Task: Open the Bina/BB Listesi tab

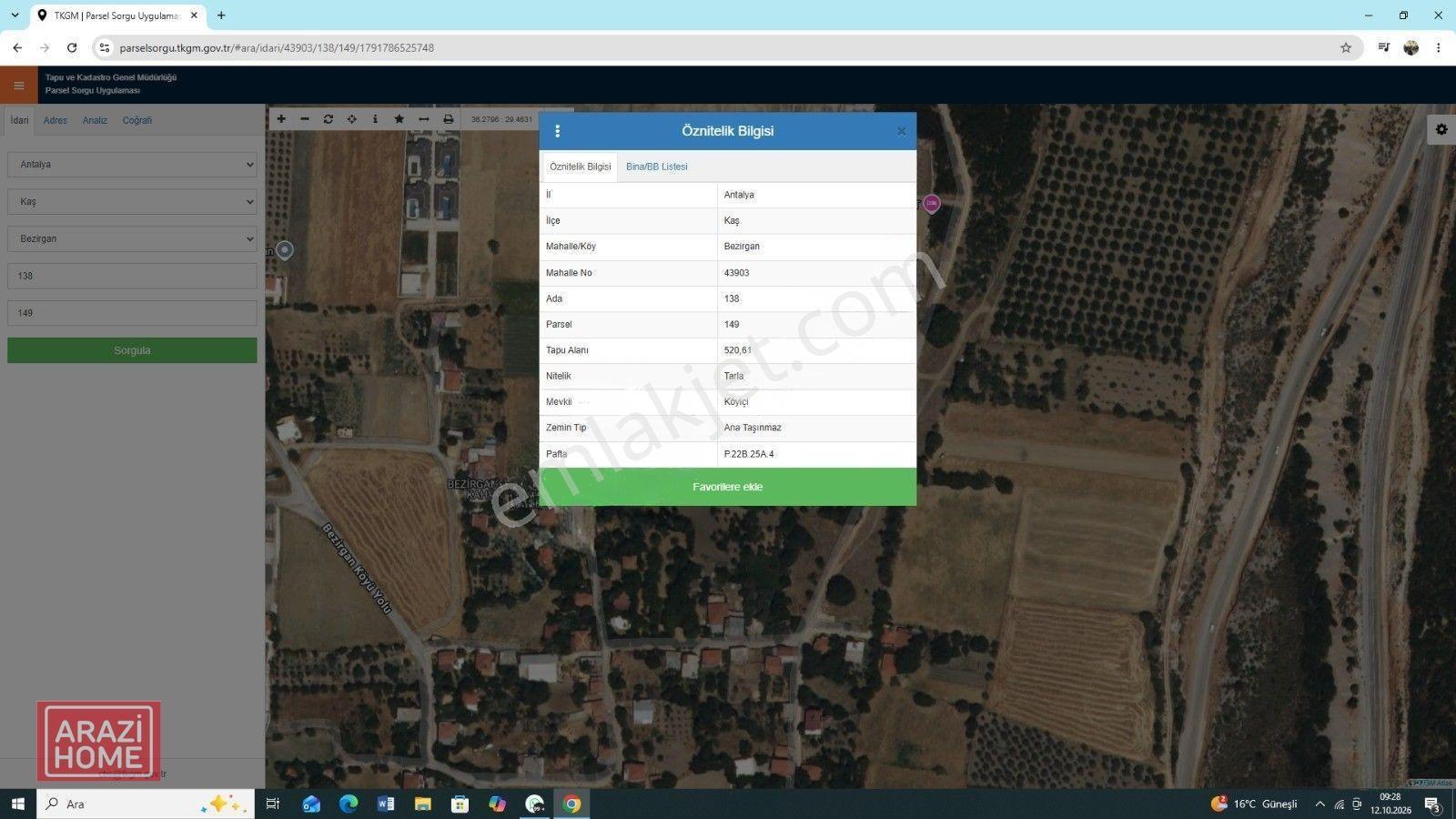Action: click(656, 167)
